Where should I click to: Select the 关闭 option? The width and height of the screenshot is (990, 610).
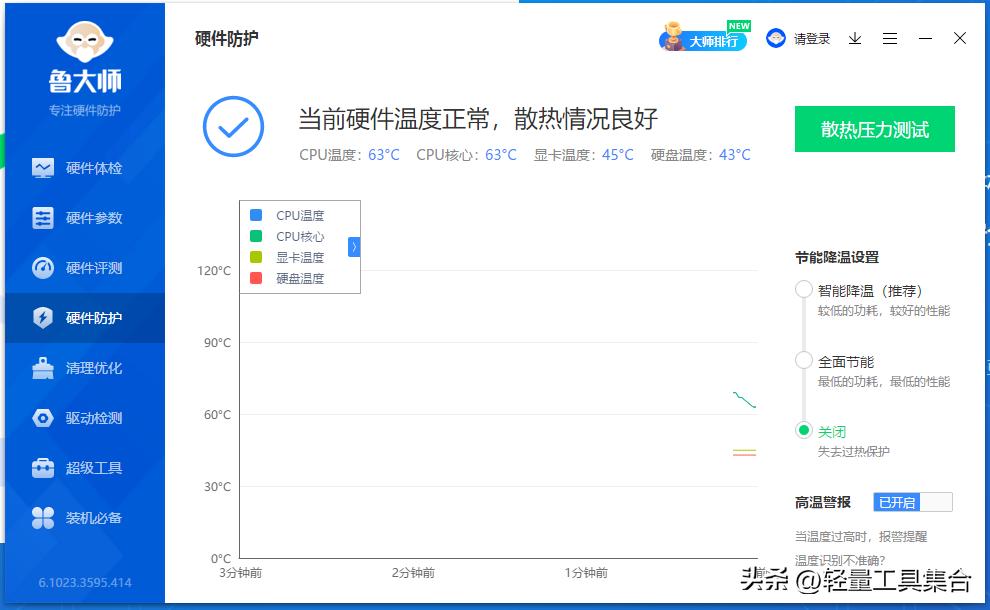pos(803,431)
